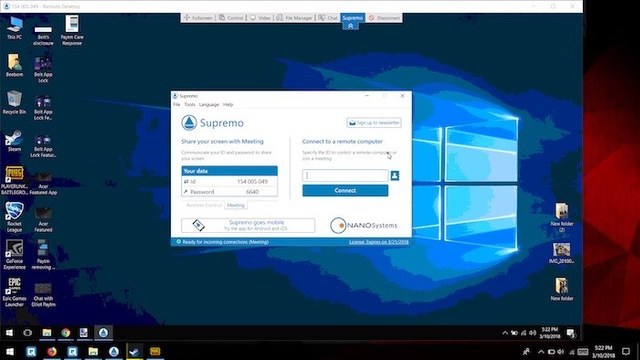Click the Steam desktop icon
Image resolution: width=640 pixels, height=360 pixels.
14,141
